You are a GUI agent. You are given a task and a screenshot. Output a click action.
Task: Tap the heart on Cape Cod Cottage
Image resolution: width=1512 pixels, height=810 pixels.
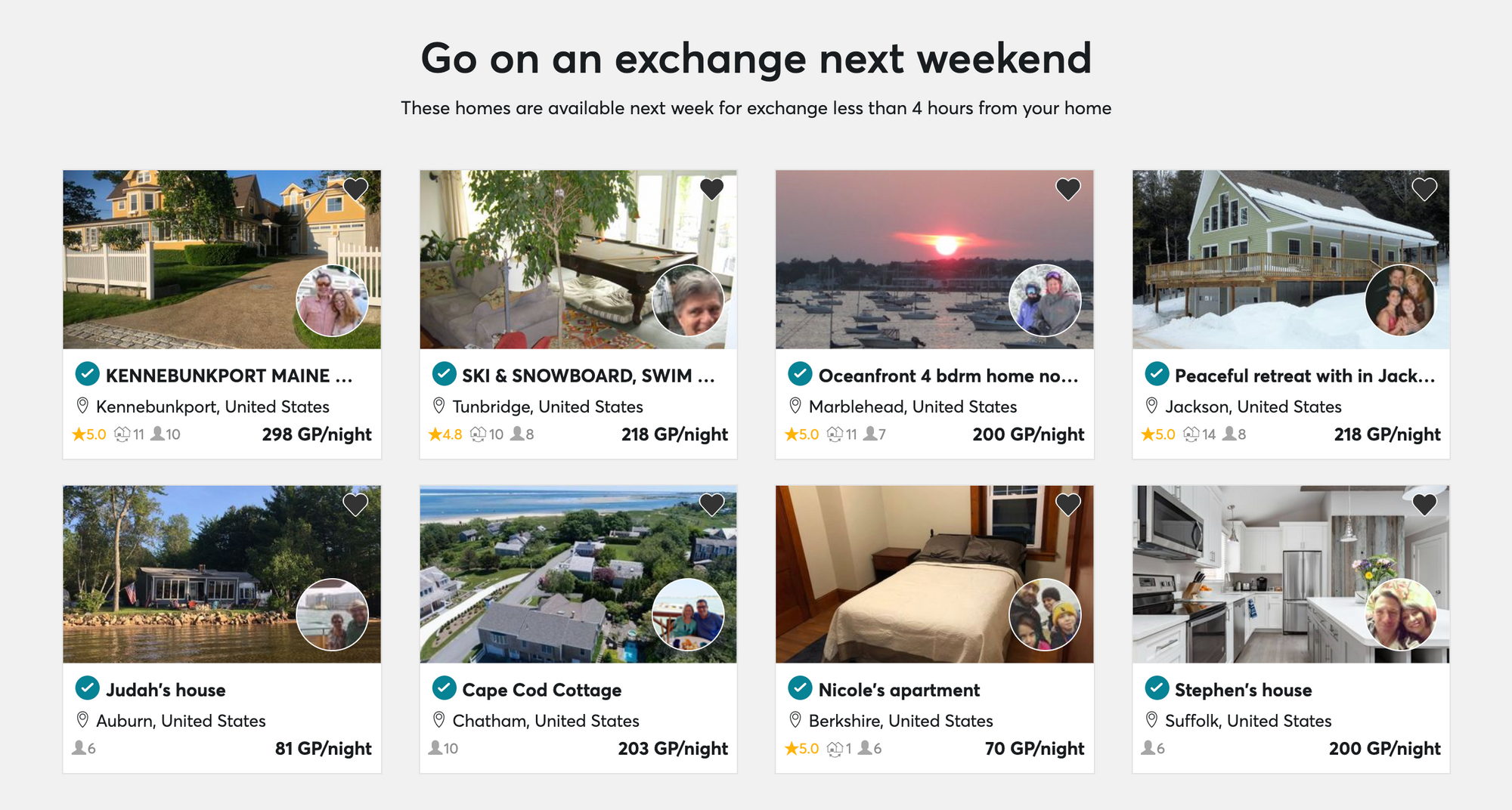711,504
